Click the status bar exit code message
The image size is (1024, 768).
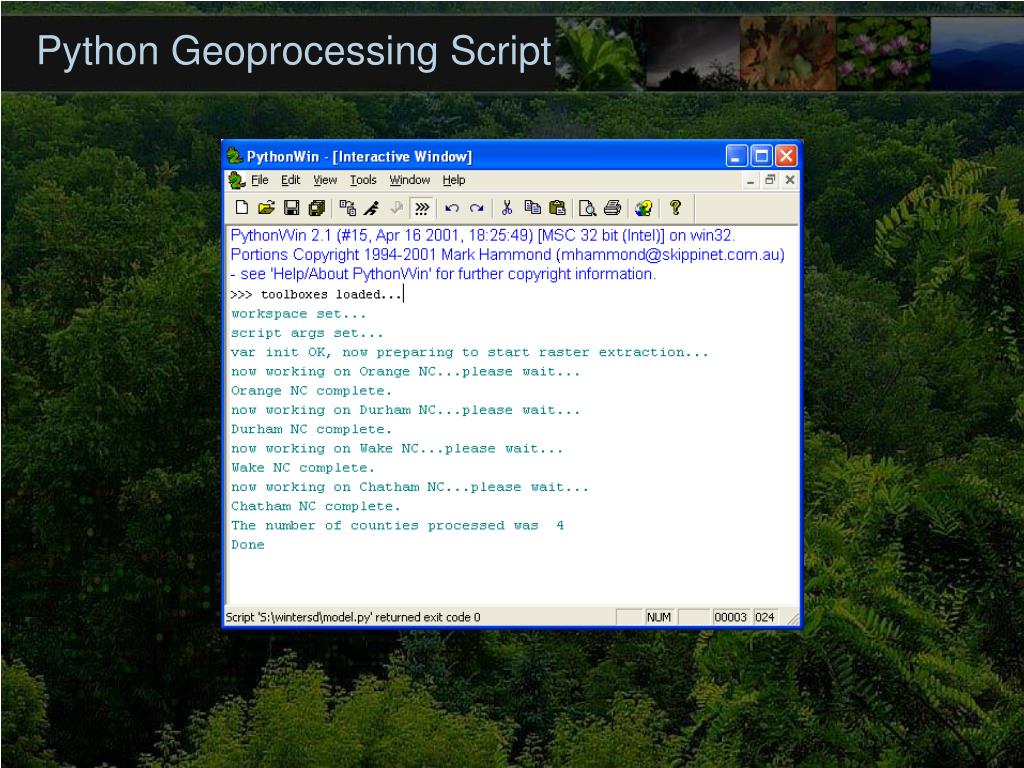coord(353,617)
